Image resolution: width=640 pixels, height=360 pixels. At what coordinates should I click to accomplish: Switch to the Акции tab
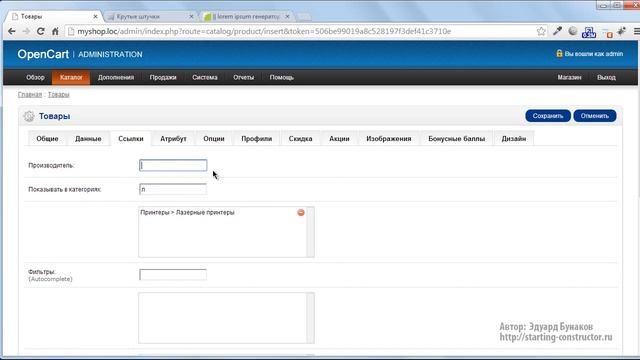339,139
